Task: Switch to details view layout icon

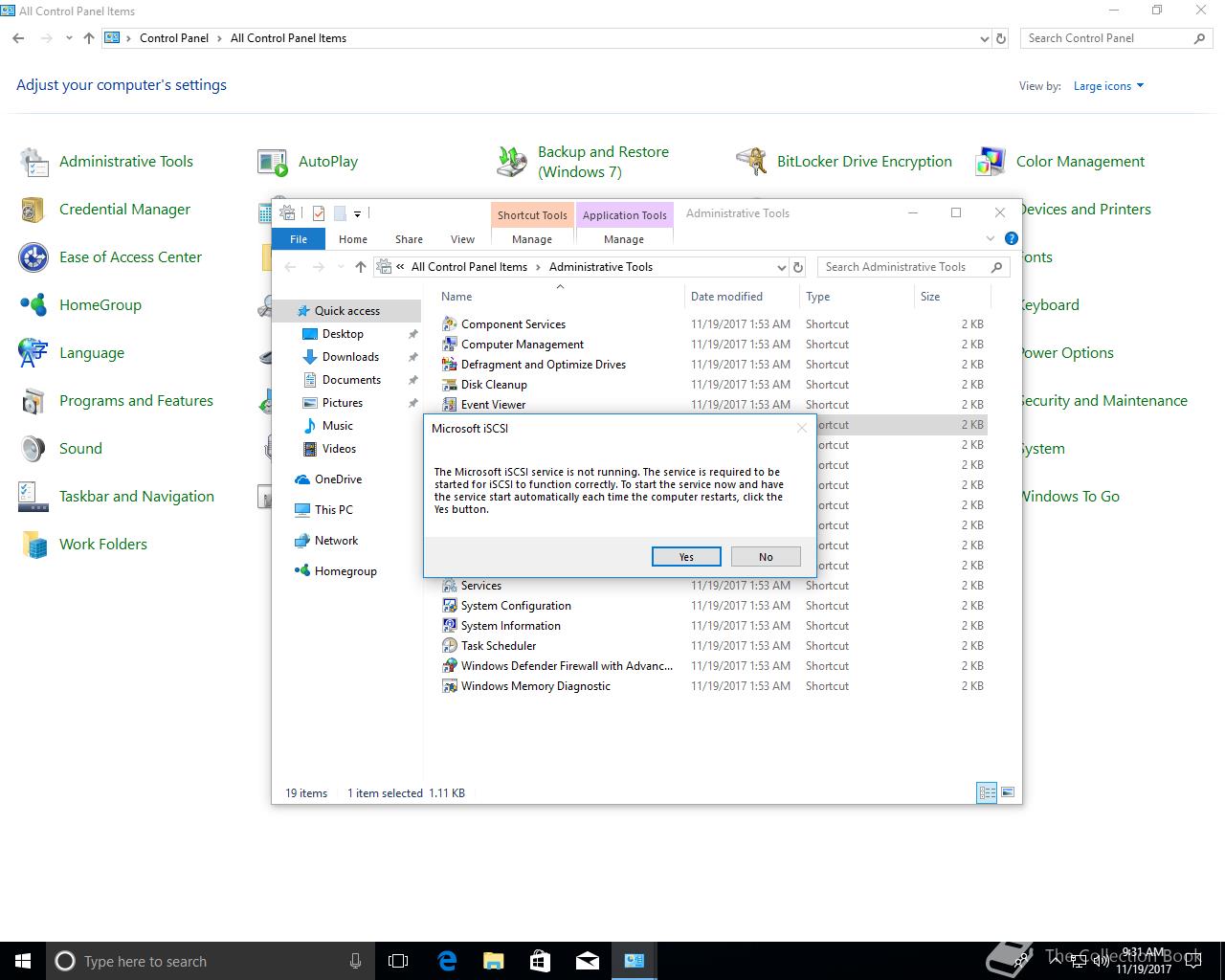Action: point(987,792)
